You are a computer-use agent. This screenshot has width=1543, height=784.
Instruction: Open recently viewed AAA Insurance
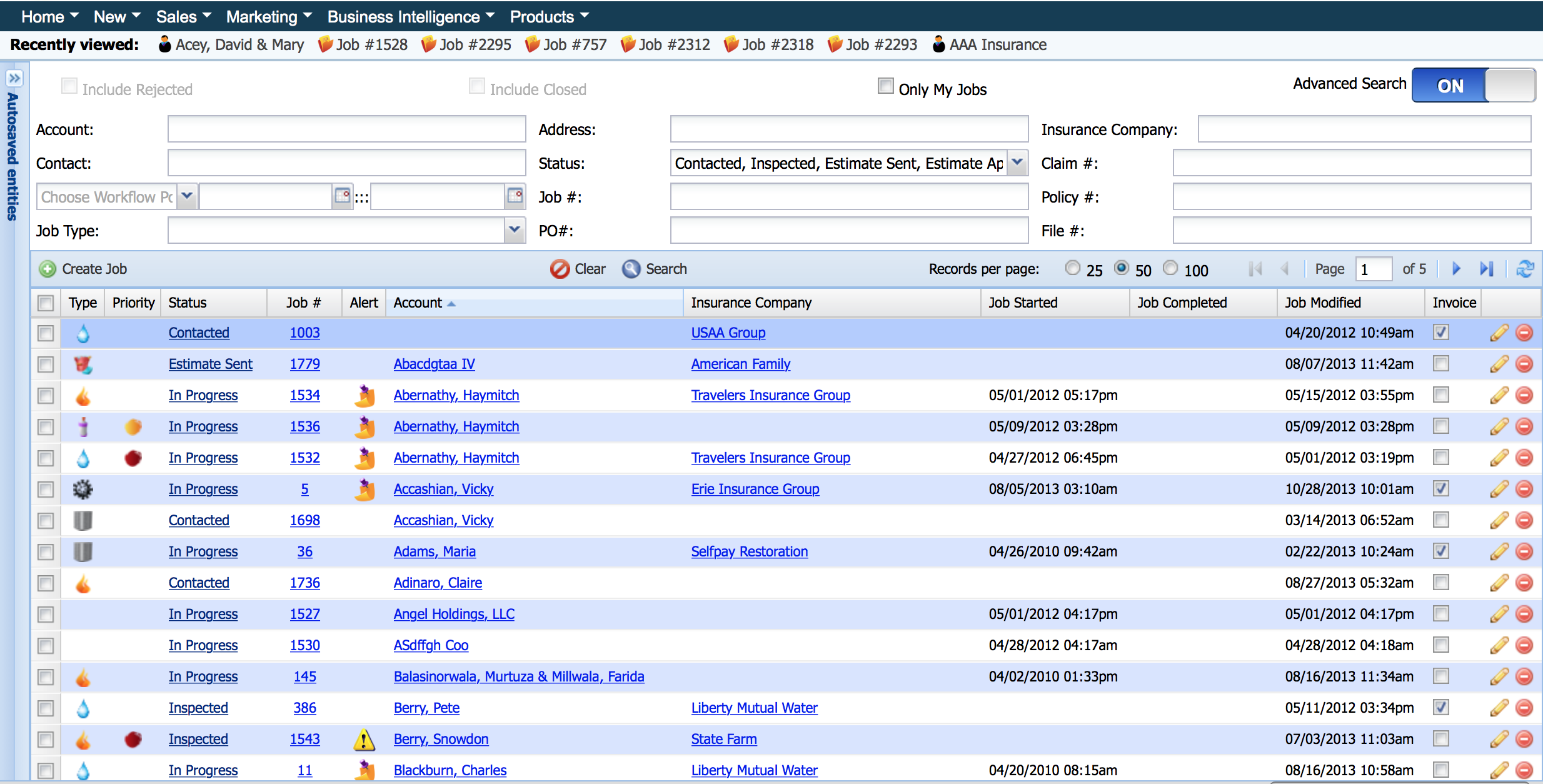[990, 44]
